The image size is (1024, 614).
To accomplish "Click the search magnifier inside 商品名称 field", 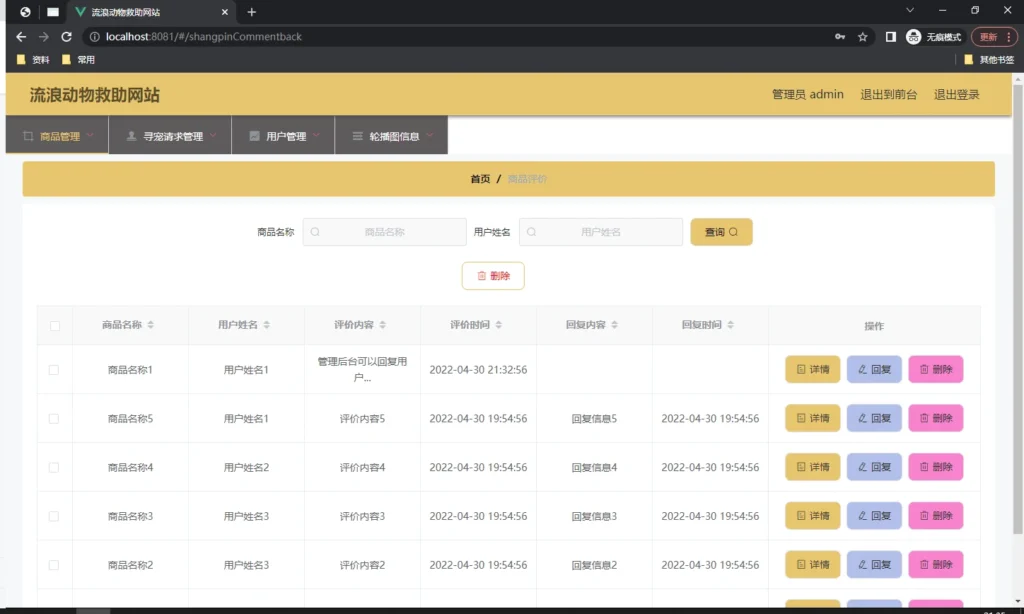I will coord(315,231).
